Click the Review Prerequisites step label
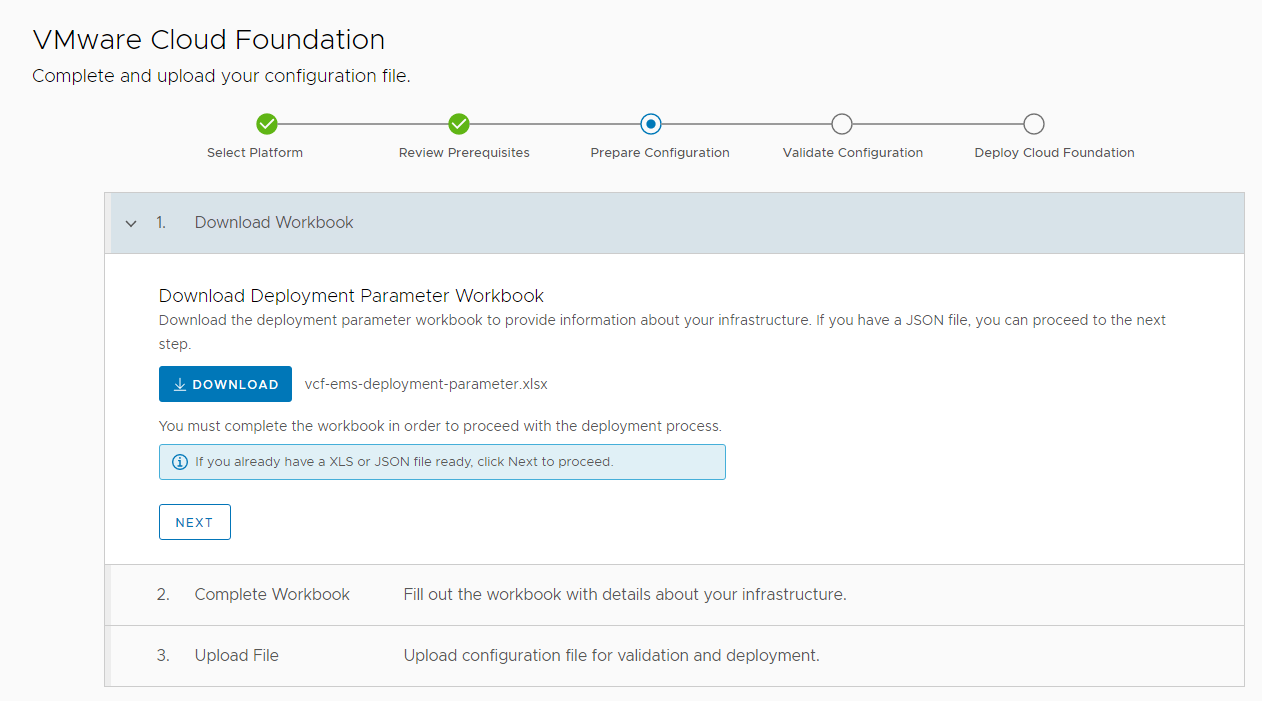Image resolution: width=1262 pixels, height=701 pixels. click(464, 153)
